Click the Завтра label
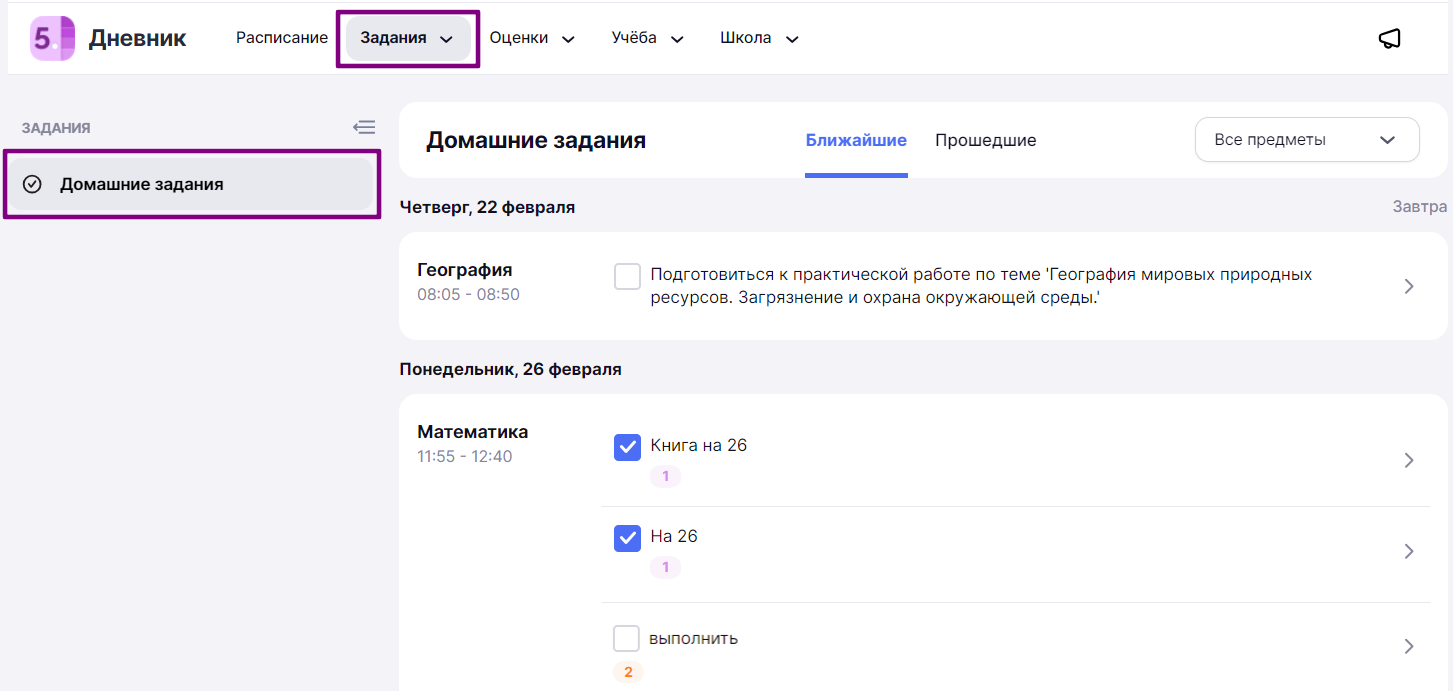The height and width of the screenshot is (691, 1453). [1420, 207]
